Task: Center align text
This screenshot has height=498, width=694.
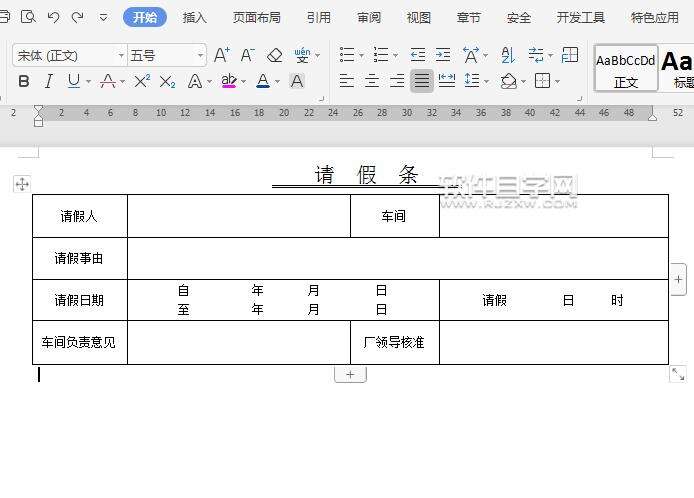Action: [x=372, y=81]
